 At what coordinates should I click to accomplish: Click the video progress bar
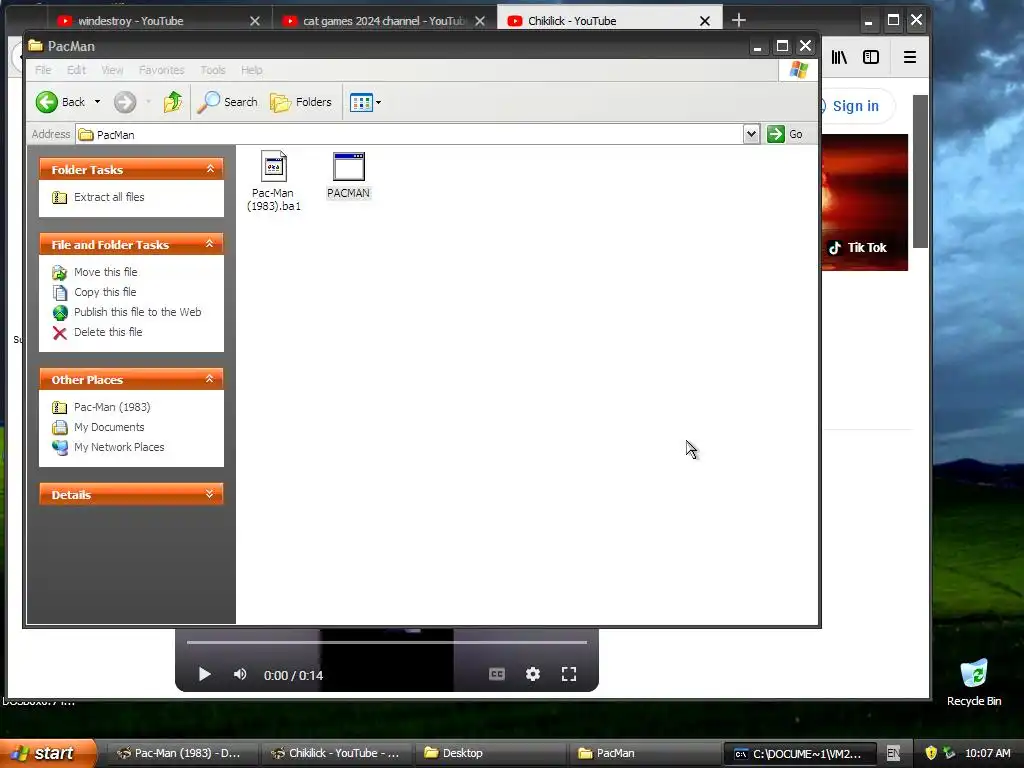pyautogui.click(x=387, y=643)
